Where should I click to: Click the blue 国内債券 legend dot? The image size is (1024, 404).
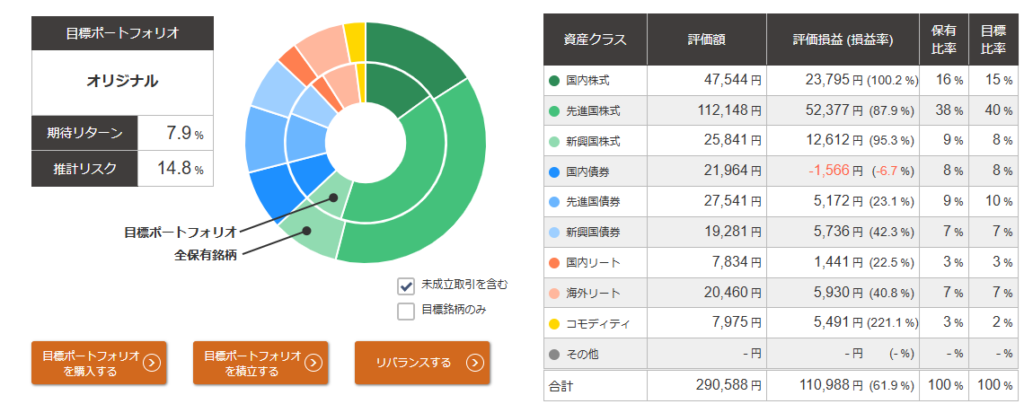tap(554, 172)
